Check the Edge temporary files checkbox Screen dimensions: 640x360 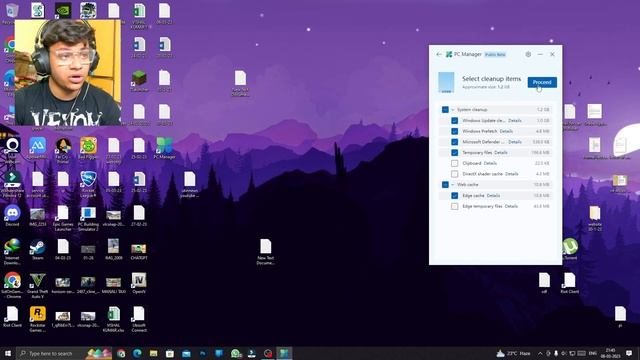tap(454, 206)
